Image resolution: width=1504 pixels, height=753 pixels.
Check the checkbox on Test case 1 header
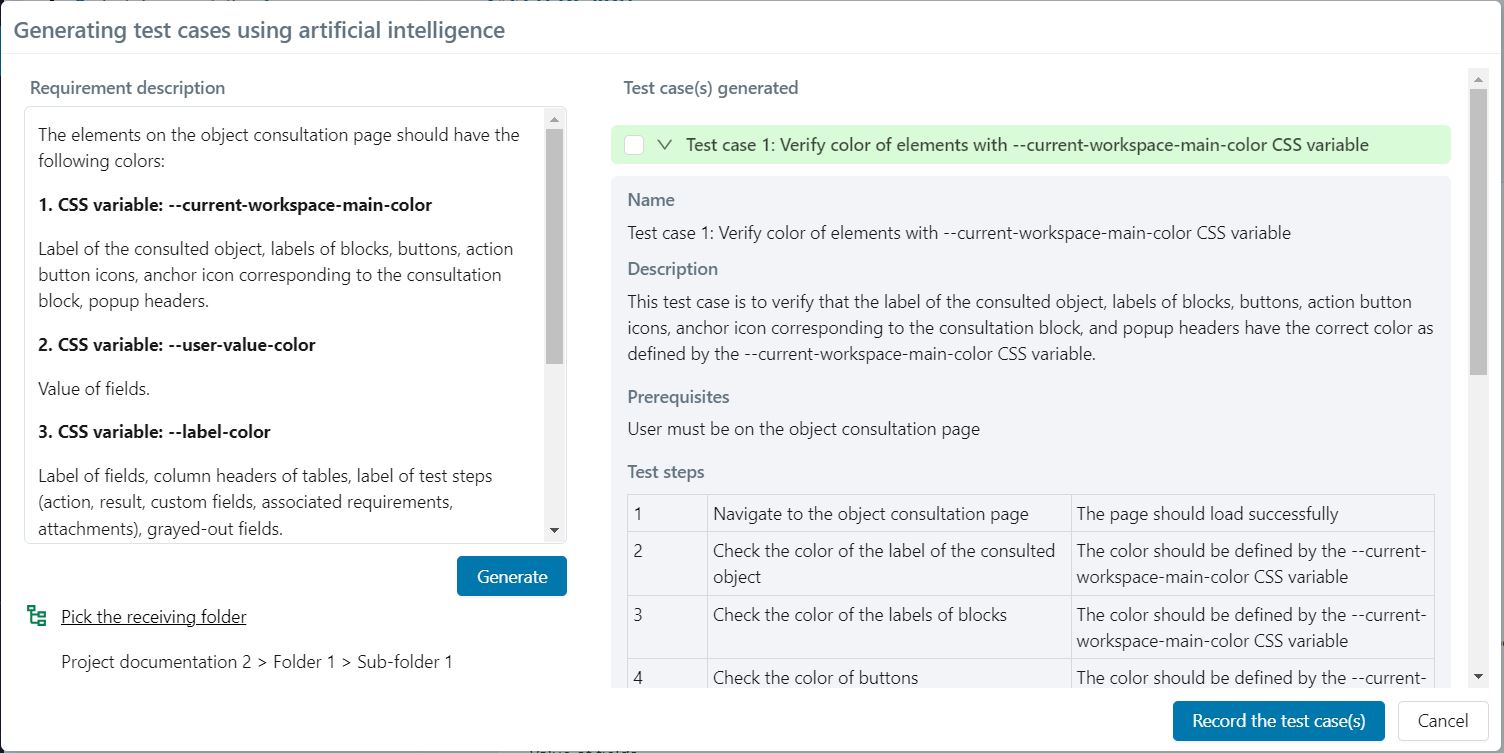pos(633,144)
